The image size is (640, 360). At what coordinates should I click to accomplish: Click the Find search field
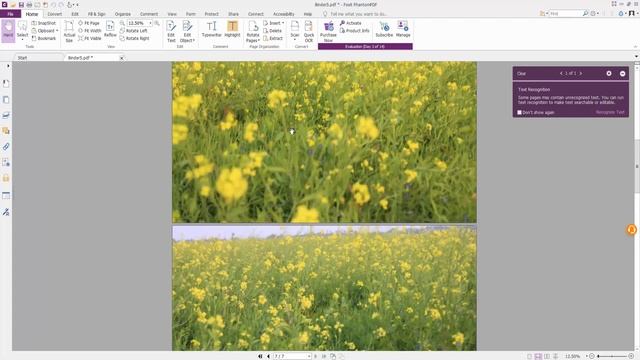564,13
